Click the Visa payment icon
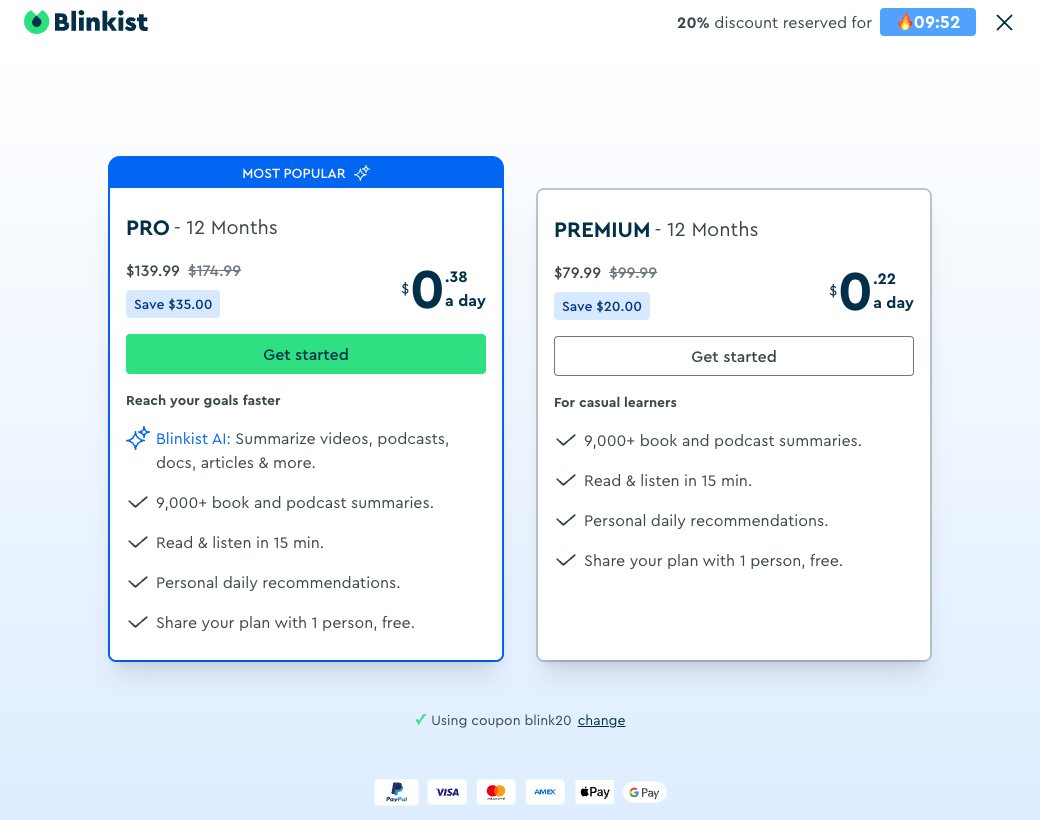The height and width of the screenshot is (820, 1040). coord(447,792)
